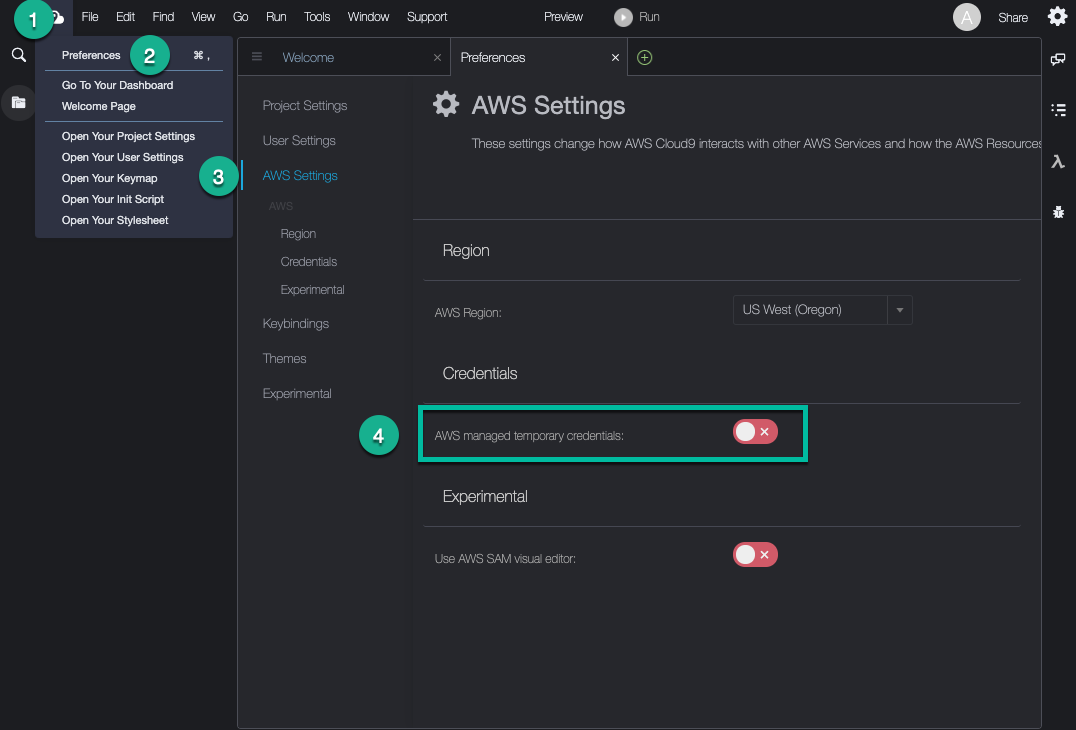Click the 'AWS Region:' label
Screen dimensions: 1076x730
[468, 313]
